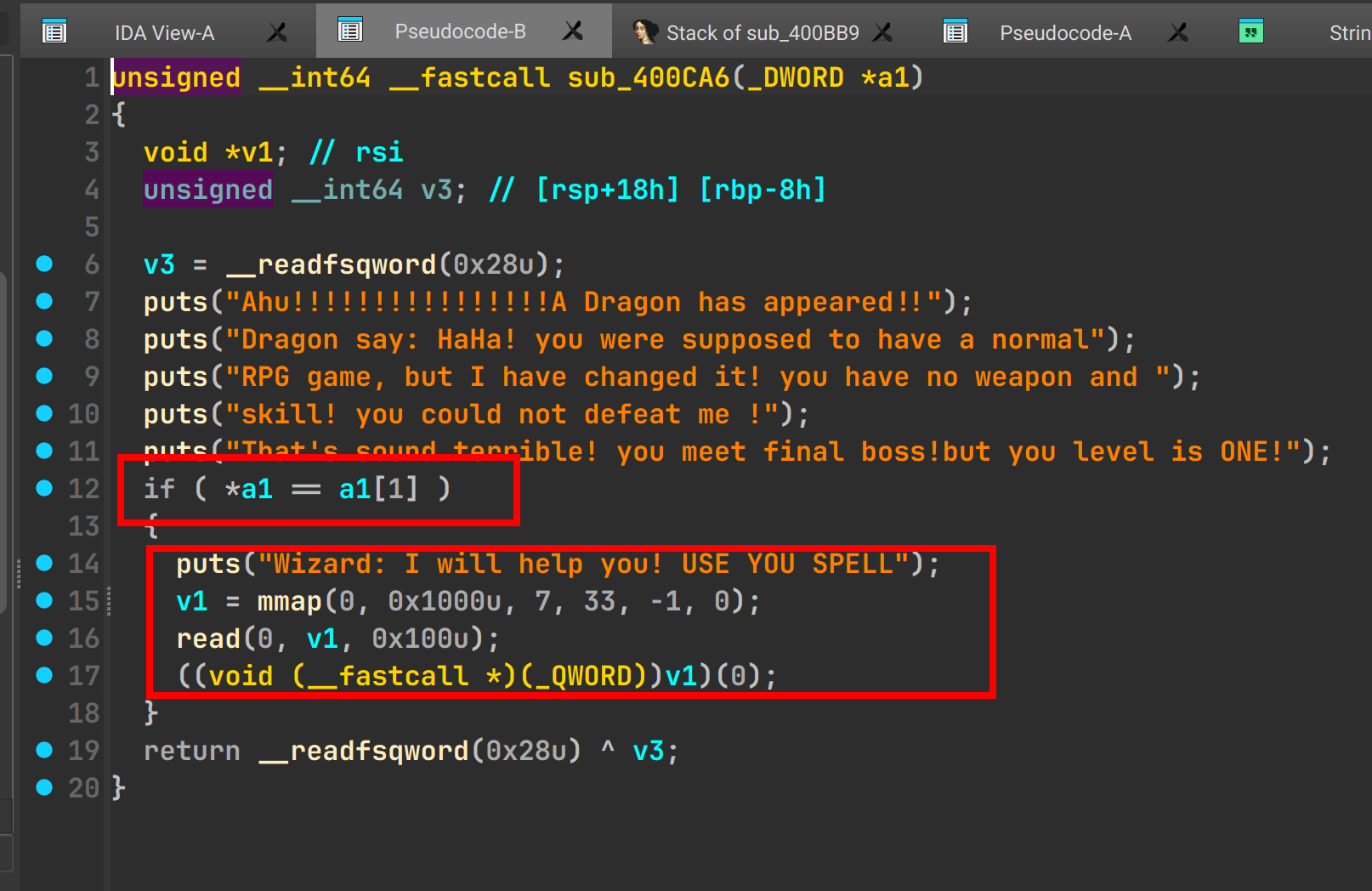The image size is (1372, 891).
Task: Click the Pseudocode-A tab icon
Action: click(x=955, y=32)
